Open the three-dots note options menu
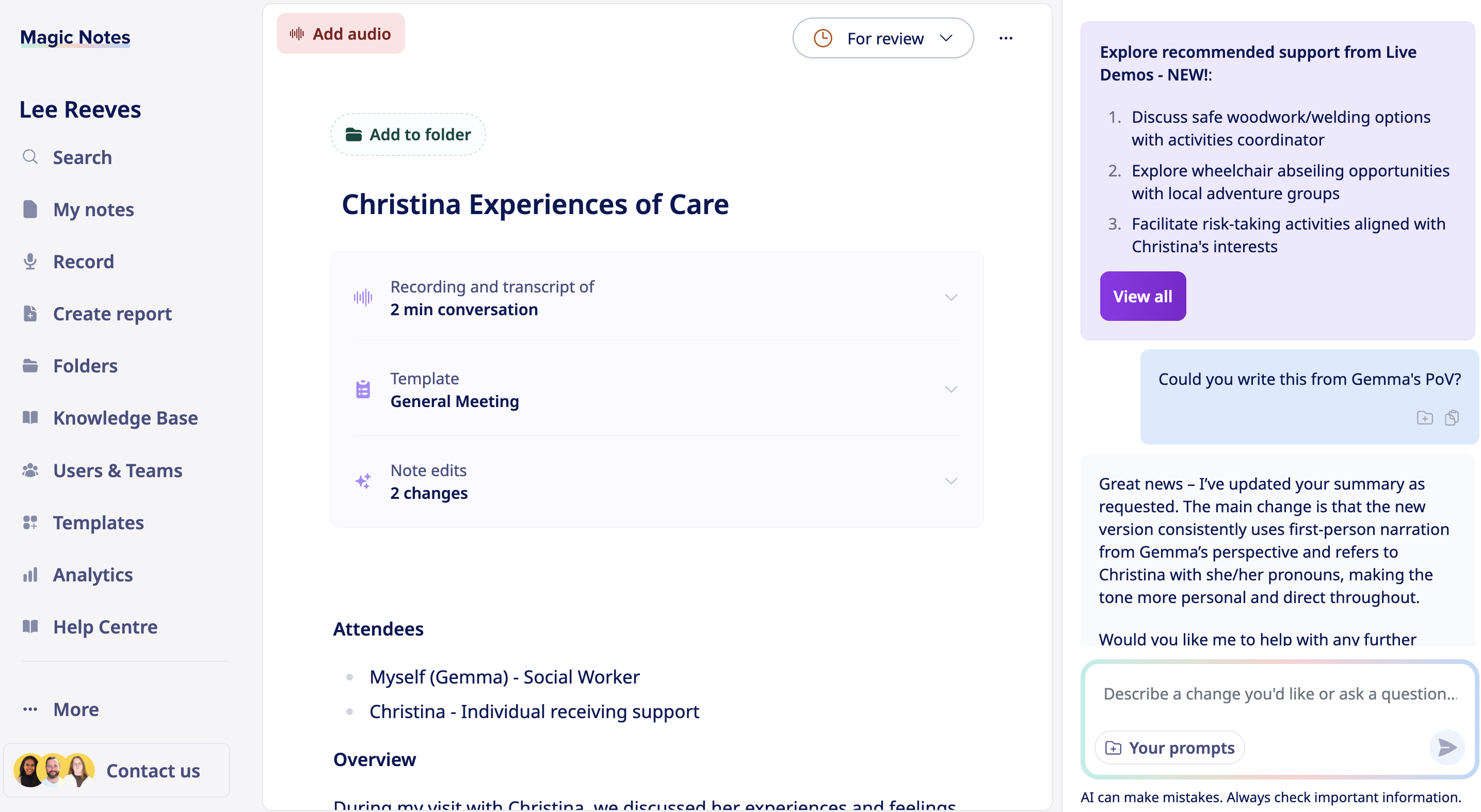The width and height of the screenshot is (1481, 812). (1006, 39)
